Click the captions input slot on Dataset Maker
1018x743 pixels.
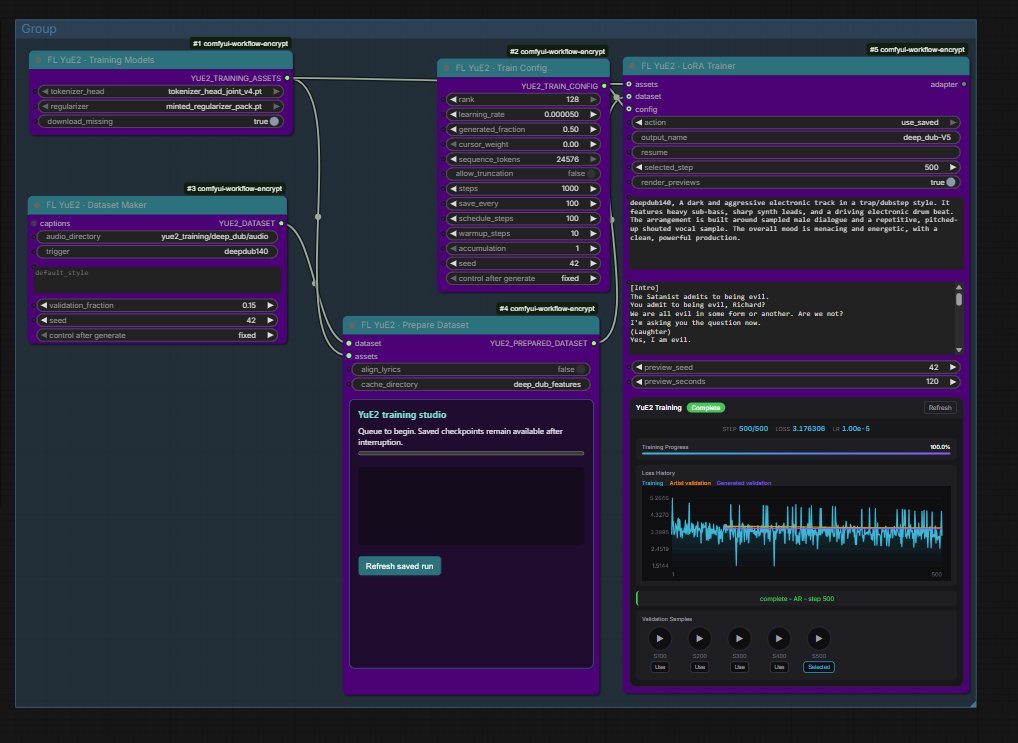pyautogui.click(x=34, y=223)
